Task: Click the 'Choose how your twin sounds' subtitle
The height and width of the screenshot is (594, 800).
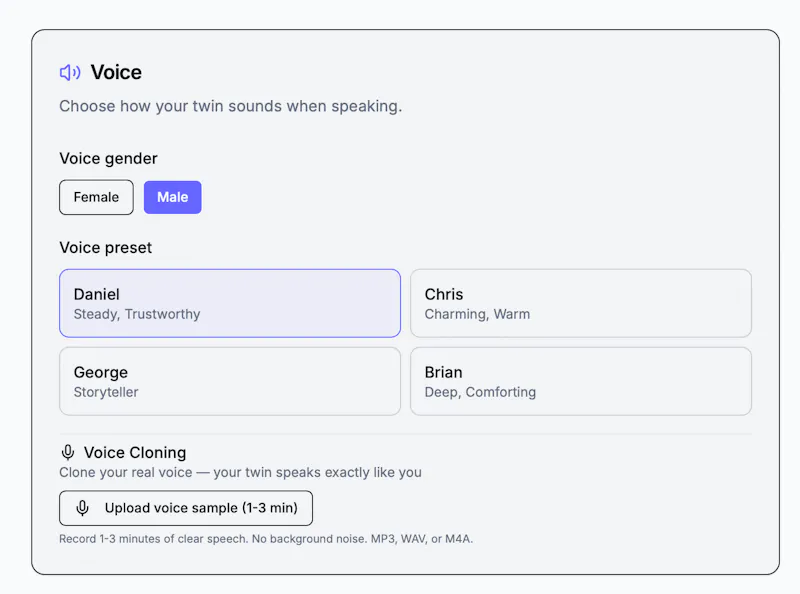Action: coord(231,106)
